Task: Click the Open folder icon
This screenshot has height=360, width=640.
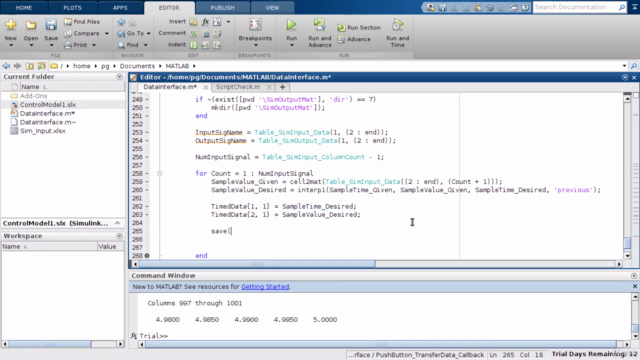Action: click(31, 25)
